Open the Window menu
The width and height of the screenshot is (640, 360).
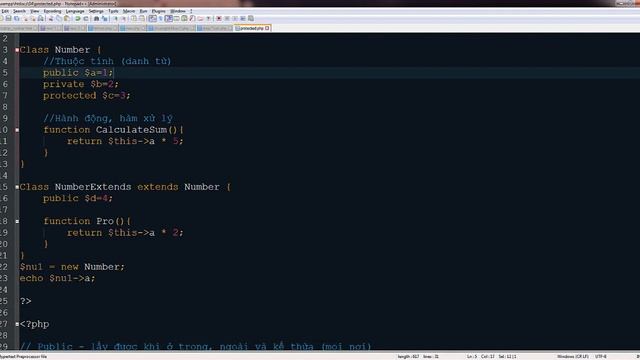tap(178, 11)
